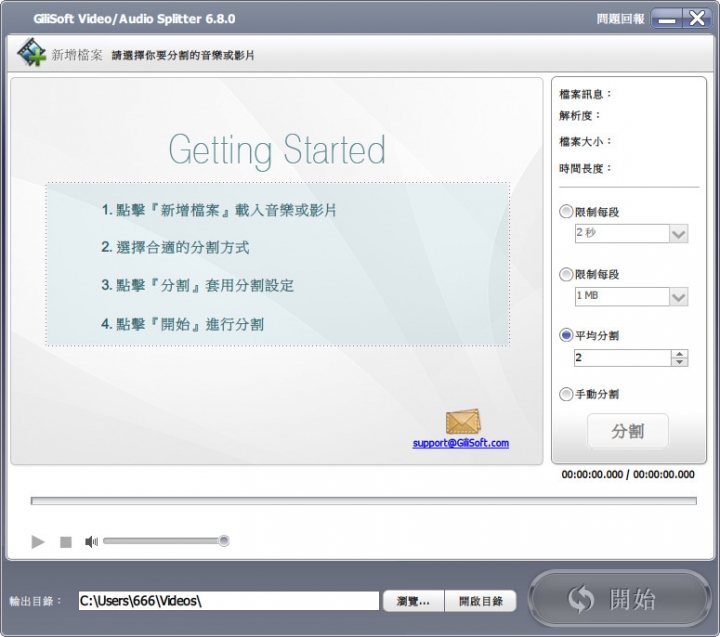Click the 00:00:00.000 time counter
The height and width of the screenshot is (637, 720).
[628, 474]
